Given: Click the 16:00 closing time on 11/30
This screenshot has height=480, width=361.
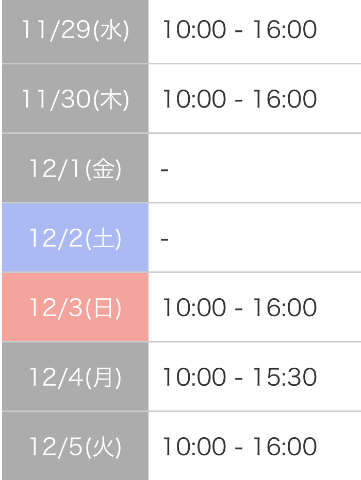Looking at the screenshot, I should [x=284, y=99].
